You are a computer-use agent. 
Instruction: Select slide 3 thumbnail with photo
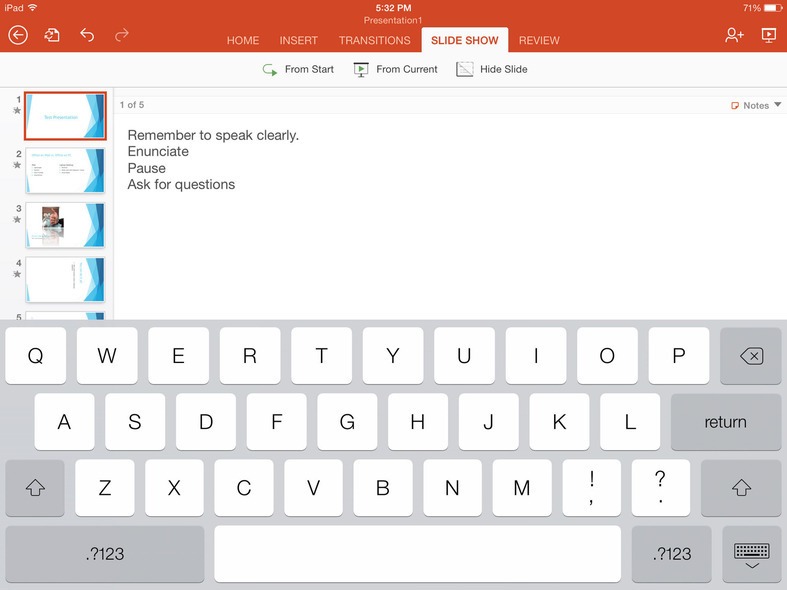(65, 225)
